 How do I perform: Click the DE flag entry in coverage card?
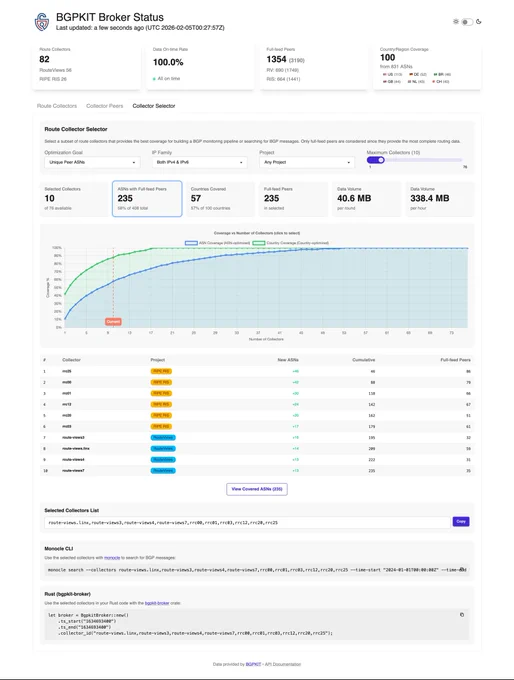(418, 75)
